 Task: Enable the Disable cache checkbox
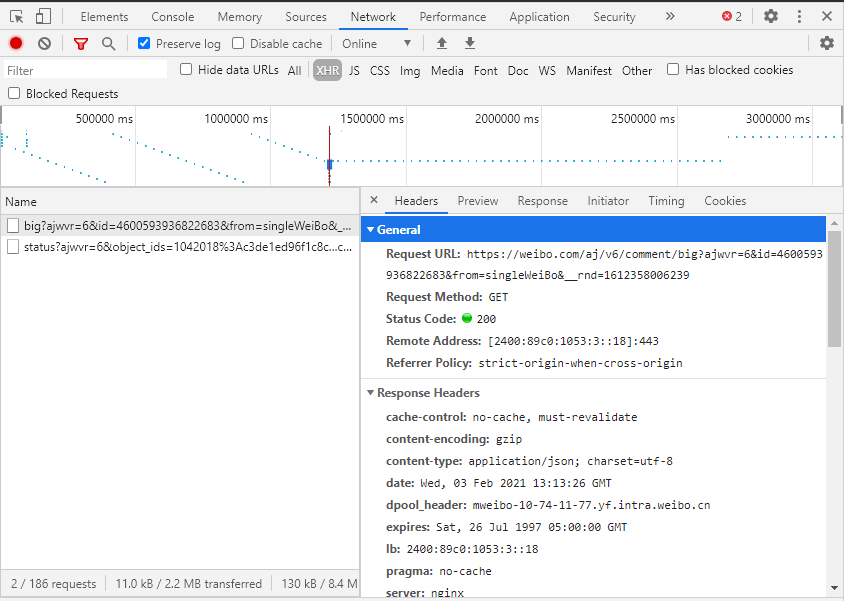[x=238, y=43]
